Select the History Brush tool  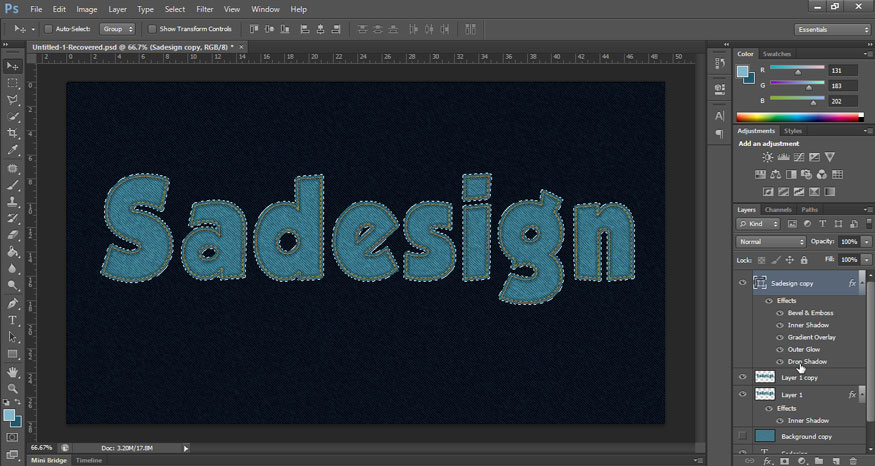pyautogui.click(x=12, y=218)
